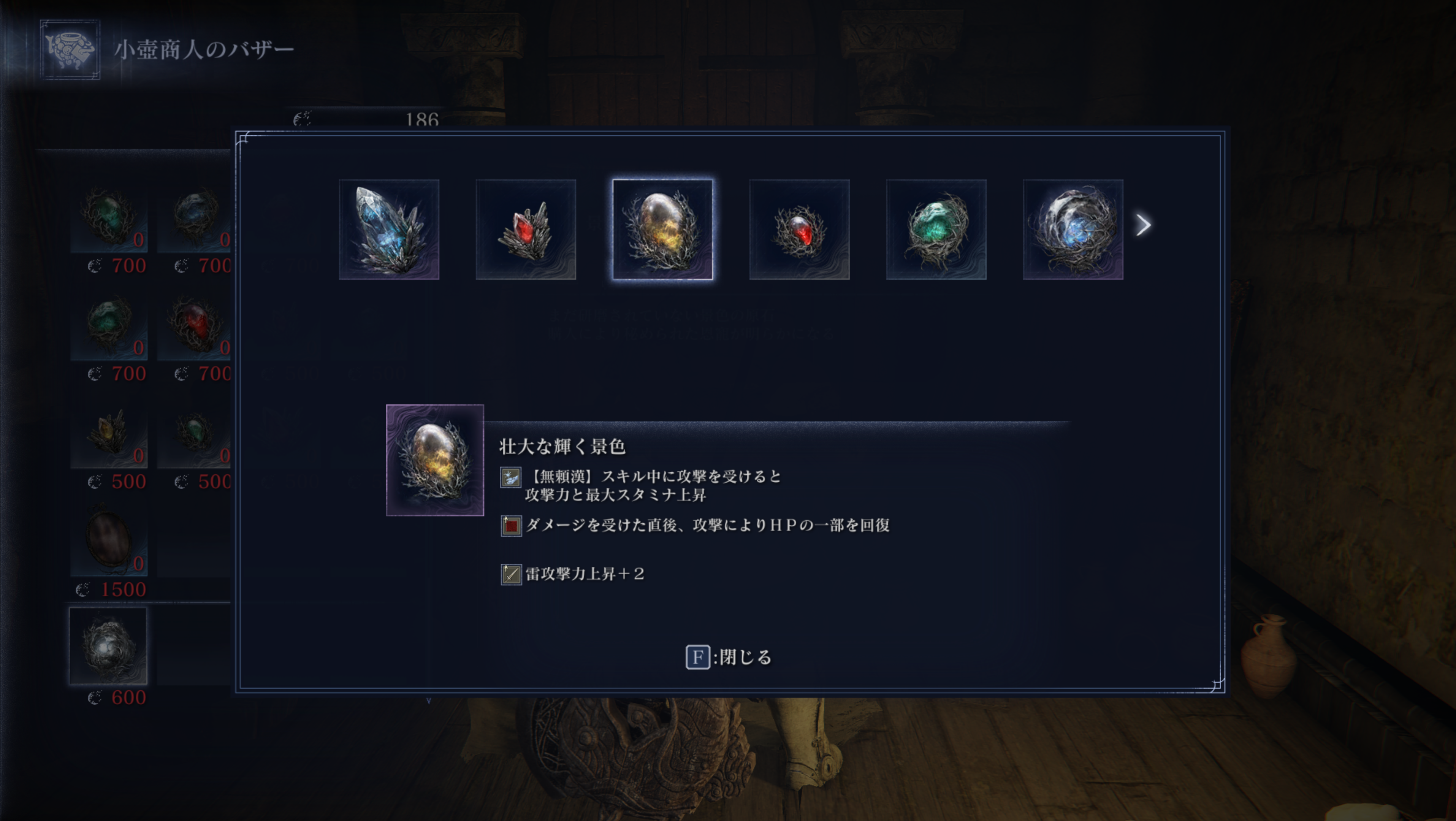Select the blue crystal relic thumbnail

(x=389, y=230)
